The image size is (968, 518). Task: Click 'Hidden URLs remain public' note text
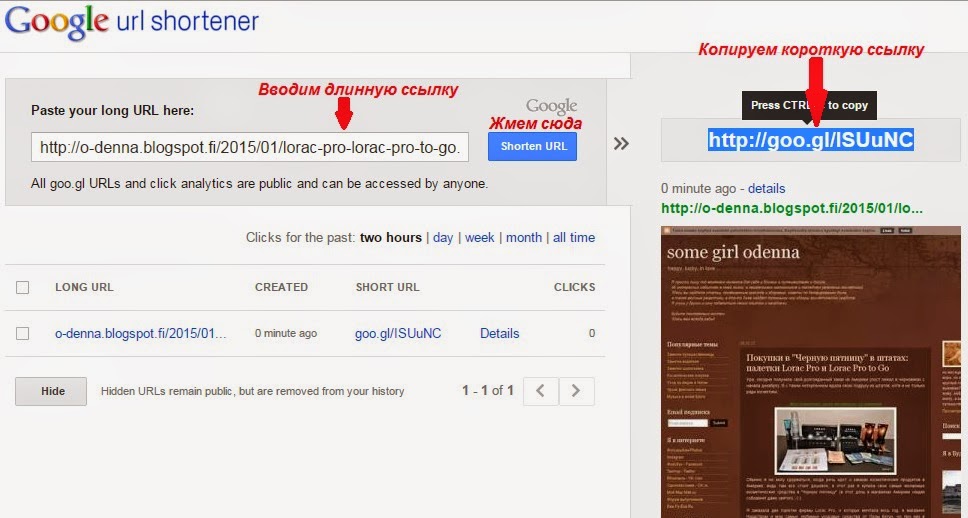pos(252,391)
